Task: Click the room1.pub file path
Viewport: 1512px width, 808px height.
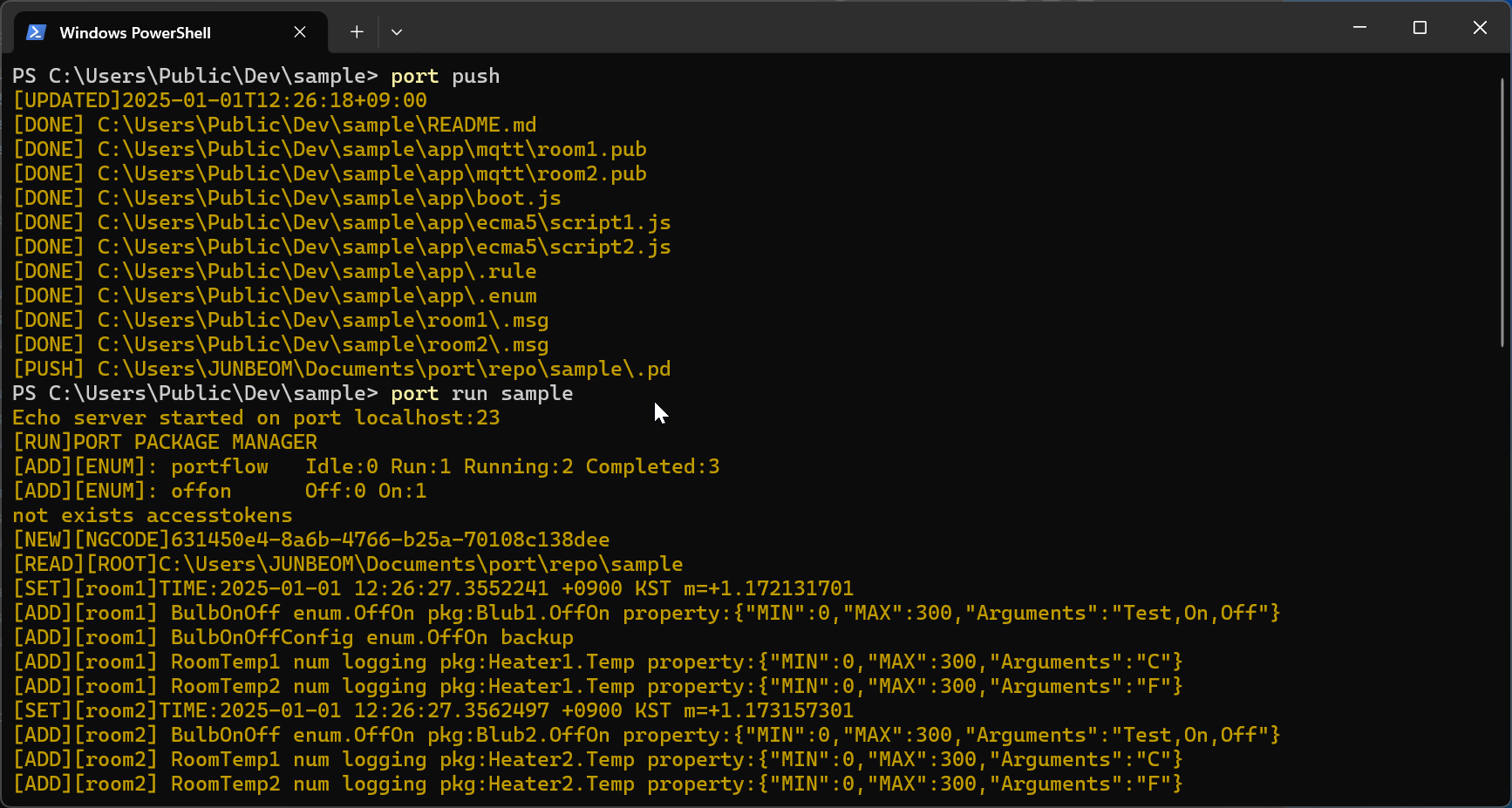Action: [x=329, y=149]
